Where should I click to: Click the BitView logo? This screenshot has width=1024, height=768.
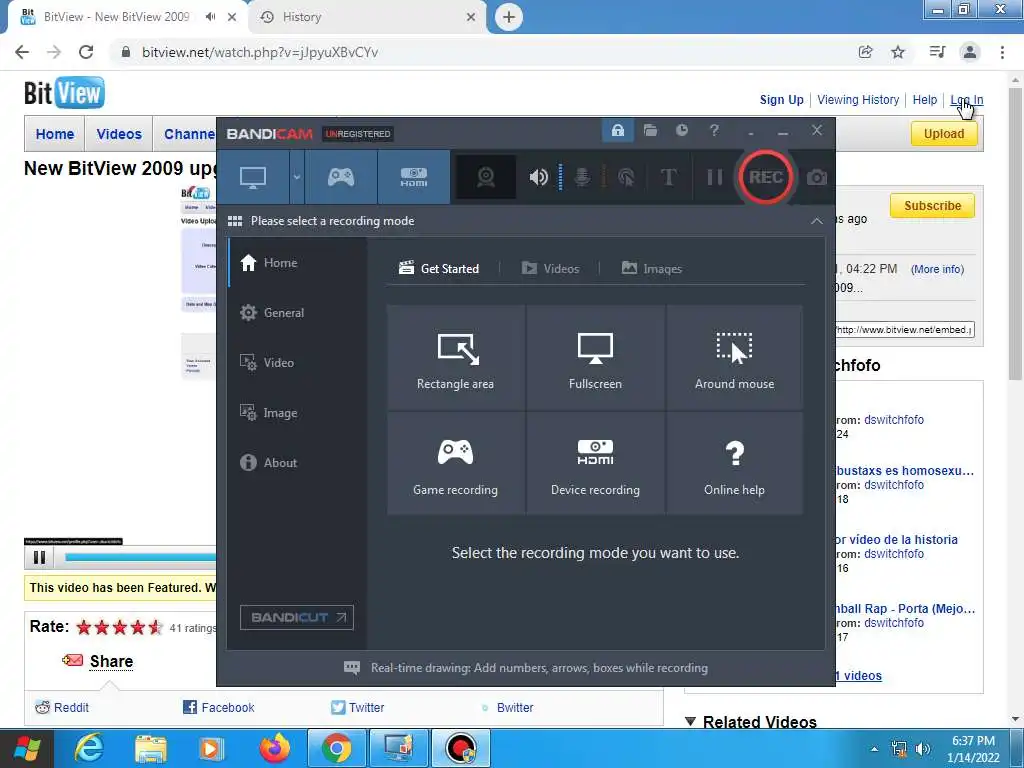click(64, 93)
